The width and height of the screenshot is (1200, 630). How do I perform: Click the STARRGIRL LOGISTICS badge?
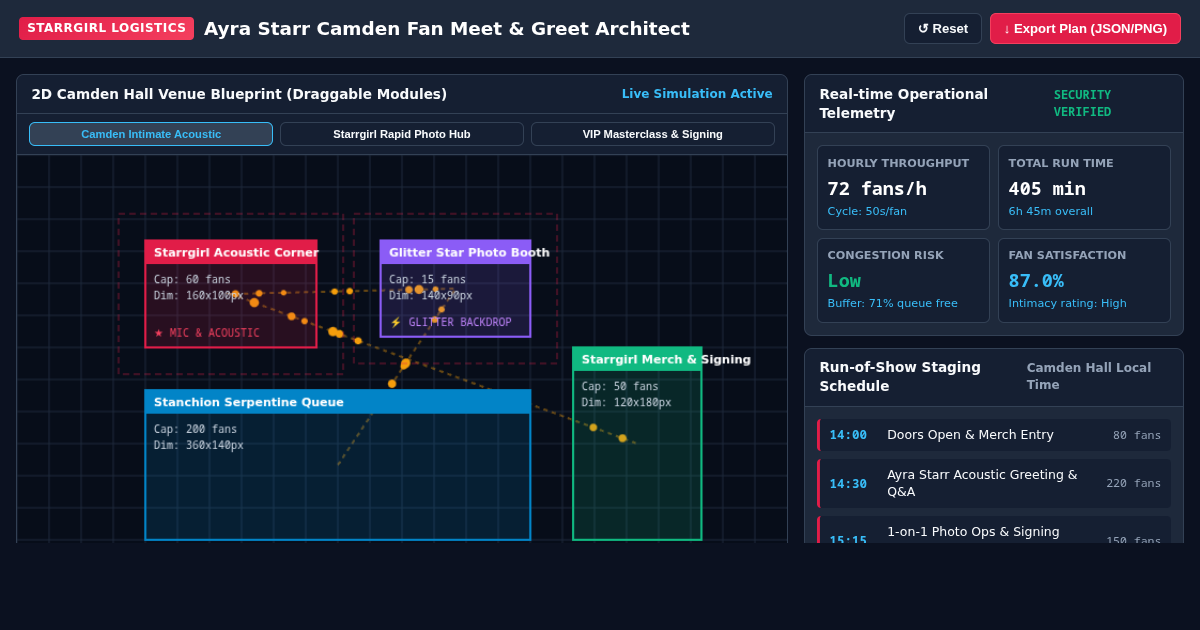coord(106,28)
